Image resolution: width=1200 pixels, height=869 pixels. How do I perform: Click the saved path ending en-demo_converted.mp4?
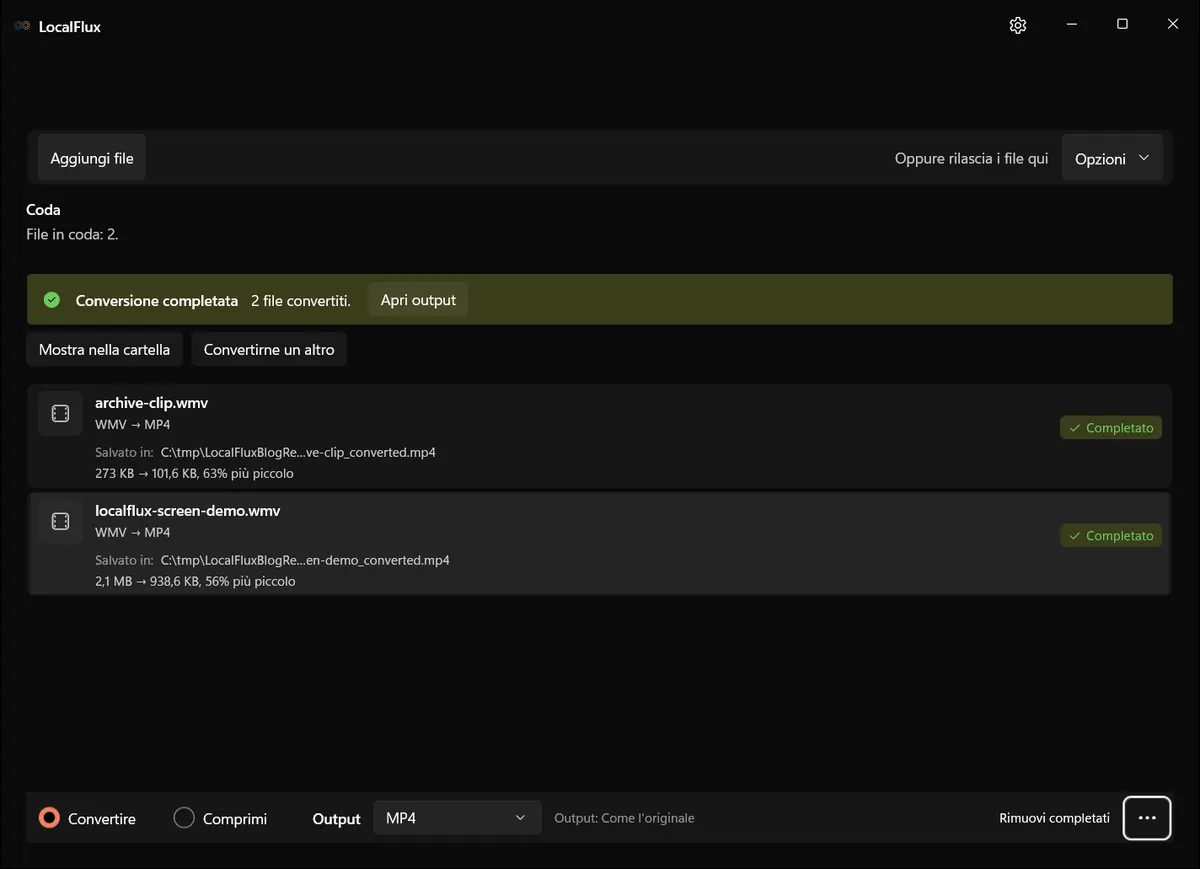click(305, 560)
